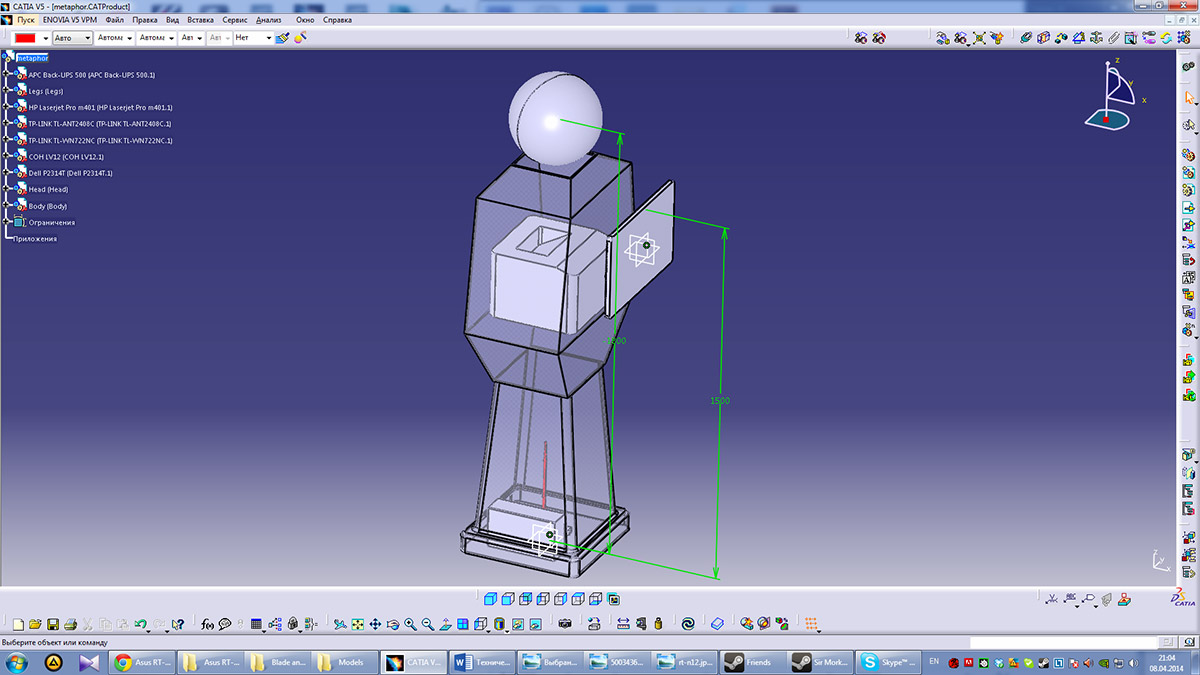Image resolution: width=1200 pixels, height=675 pixels.
Task: Expand the Body (Body) tree node
Action: 6,206
